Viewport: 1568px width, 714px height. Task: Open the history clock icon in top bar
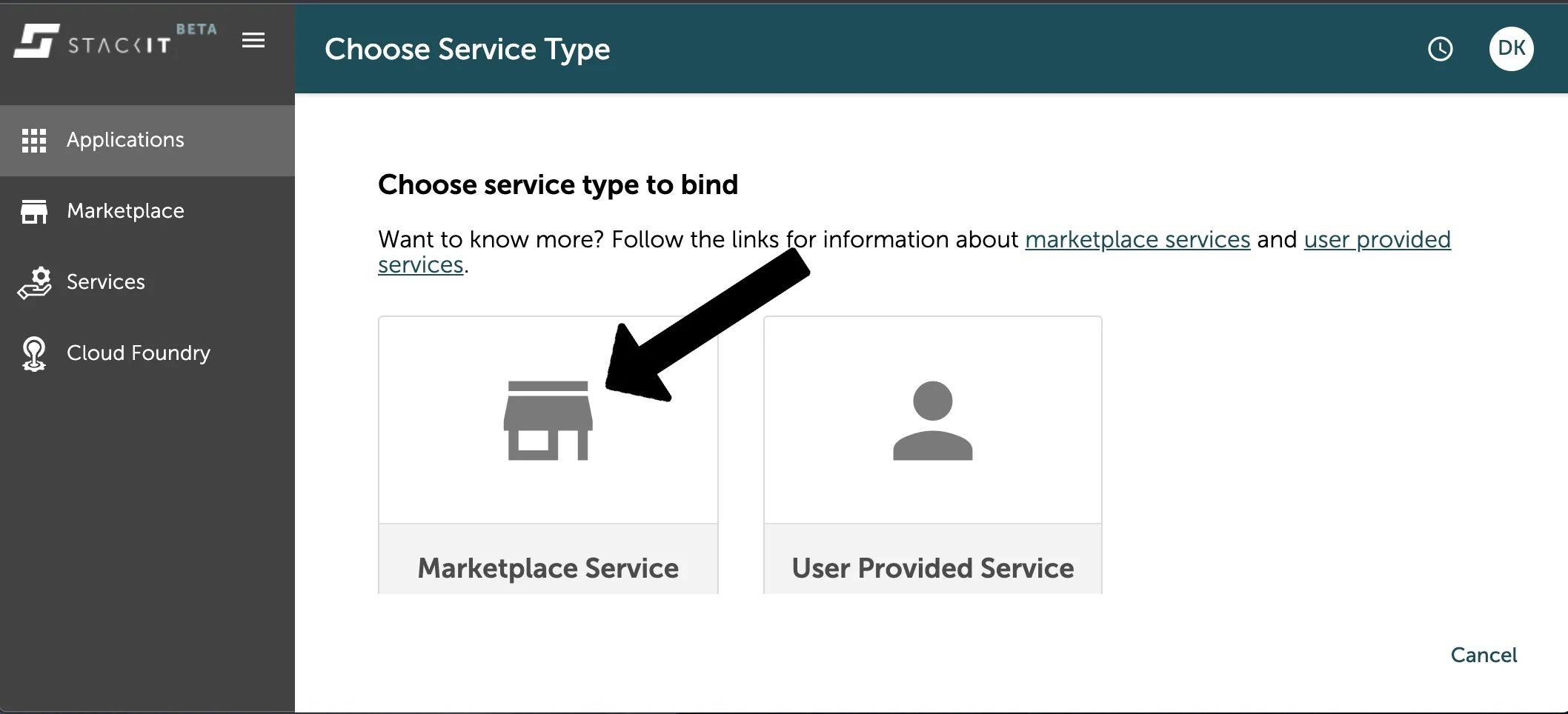[x=1440, y=49]
